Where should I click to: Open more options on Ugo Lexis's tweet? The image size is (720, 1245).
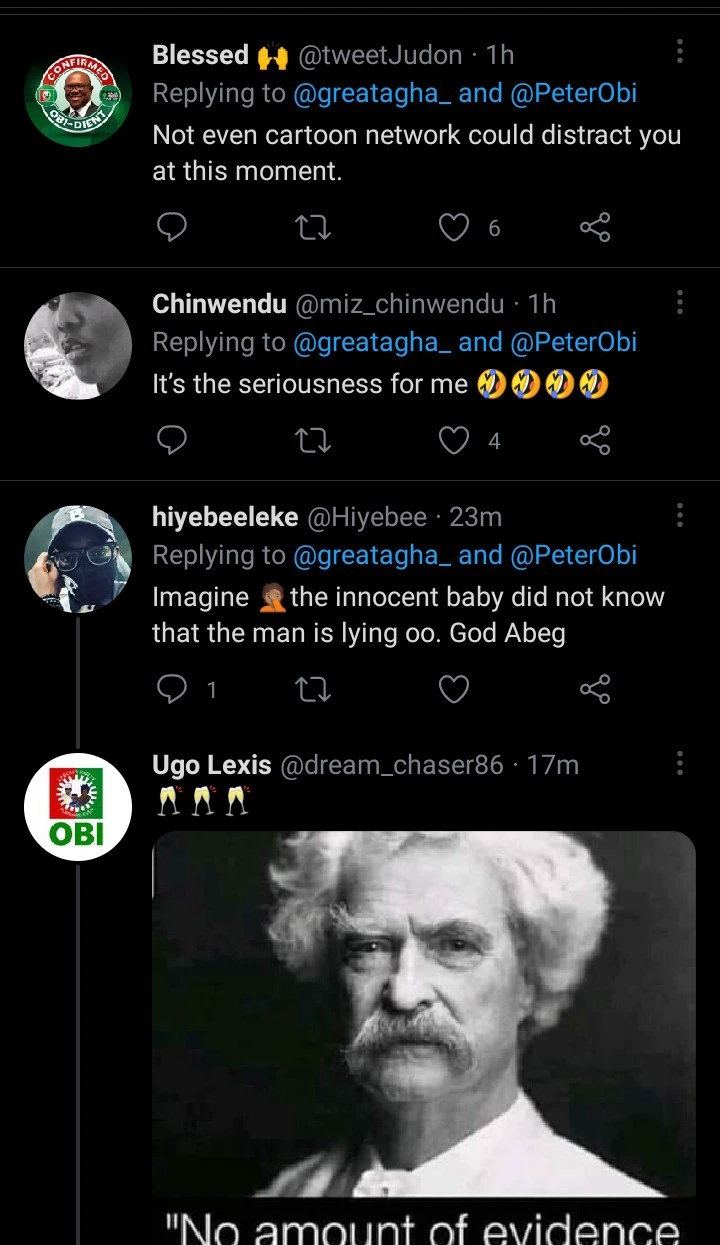(x=680, y=764)
